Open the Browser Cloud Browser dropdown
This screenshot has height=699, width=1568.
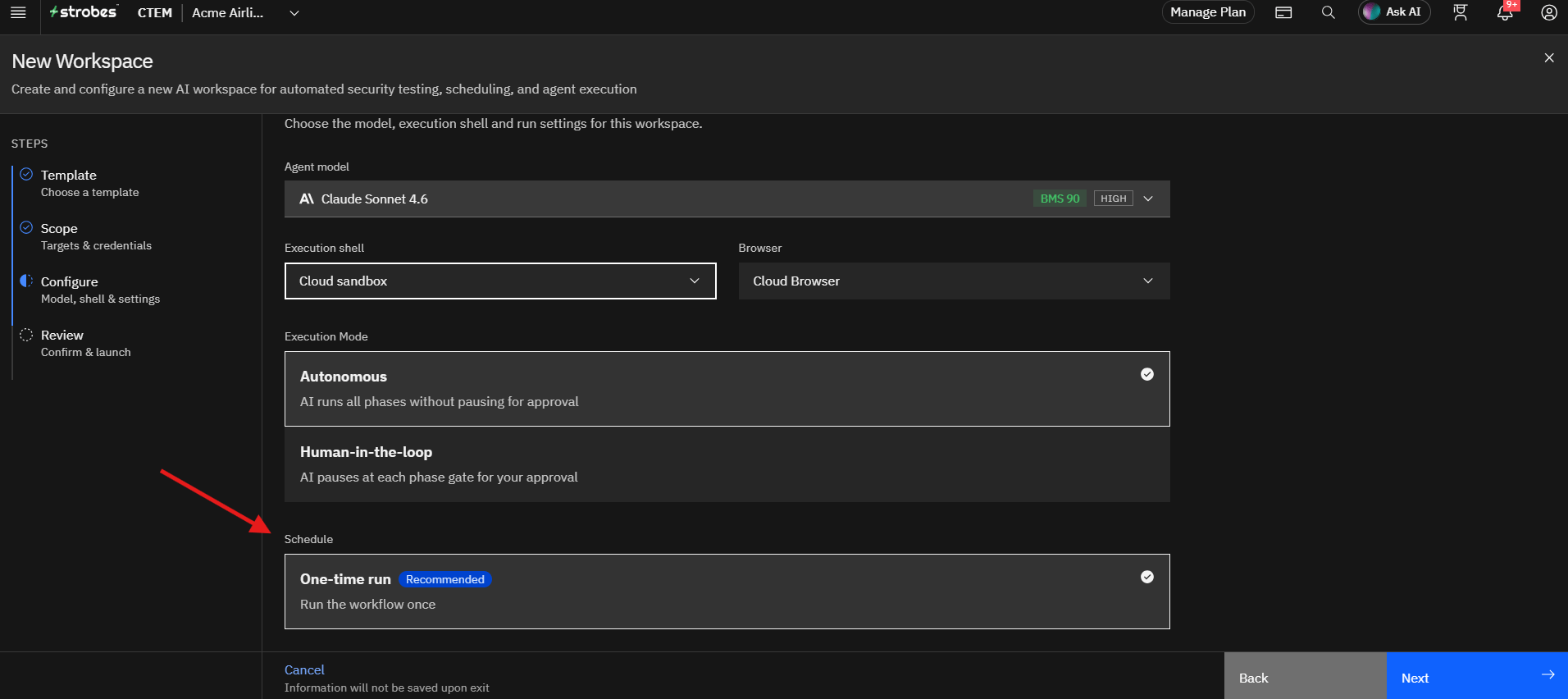click(954, 281)
